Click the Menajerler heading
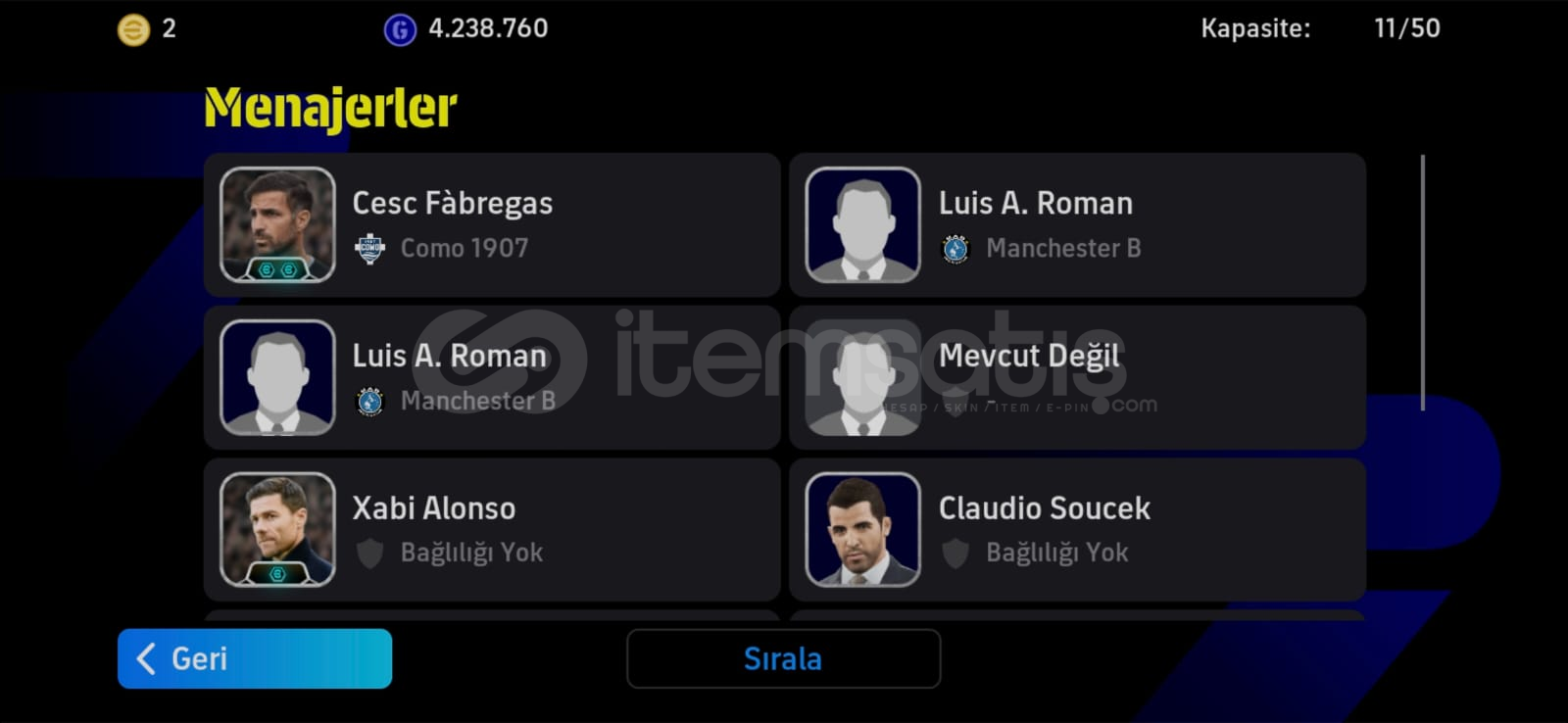The width and height of the screenshot is (1568, 723). (x=330, y=108)
